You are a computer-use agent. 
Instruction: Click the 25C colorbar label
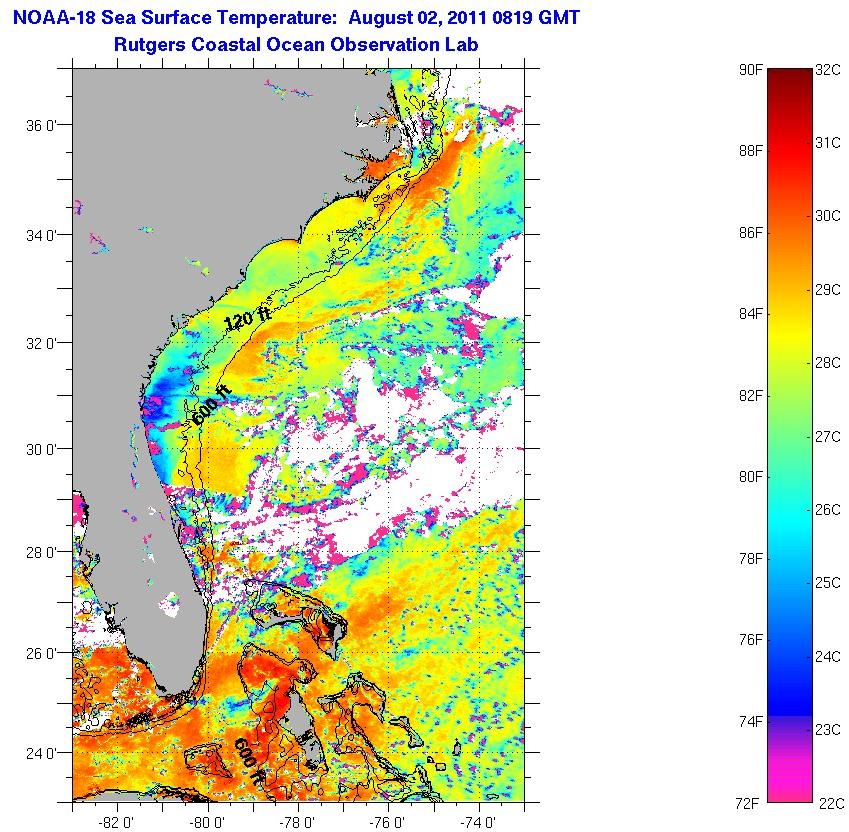(x=828, y=583)
